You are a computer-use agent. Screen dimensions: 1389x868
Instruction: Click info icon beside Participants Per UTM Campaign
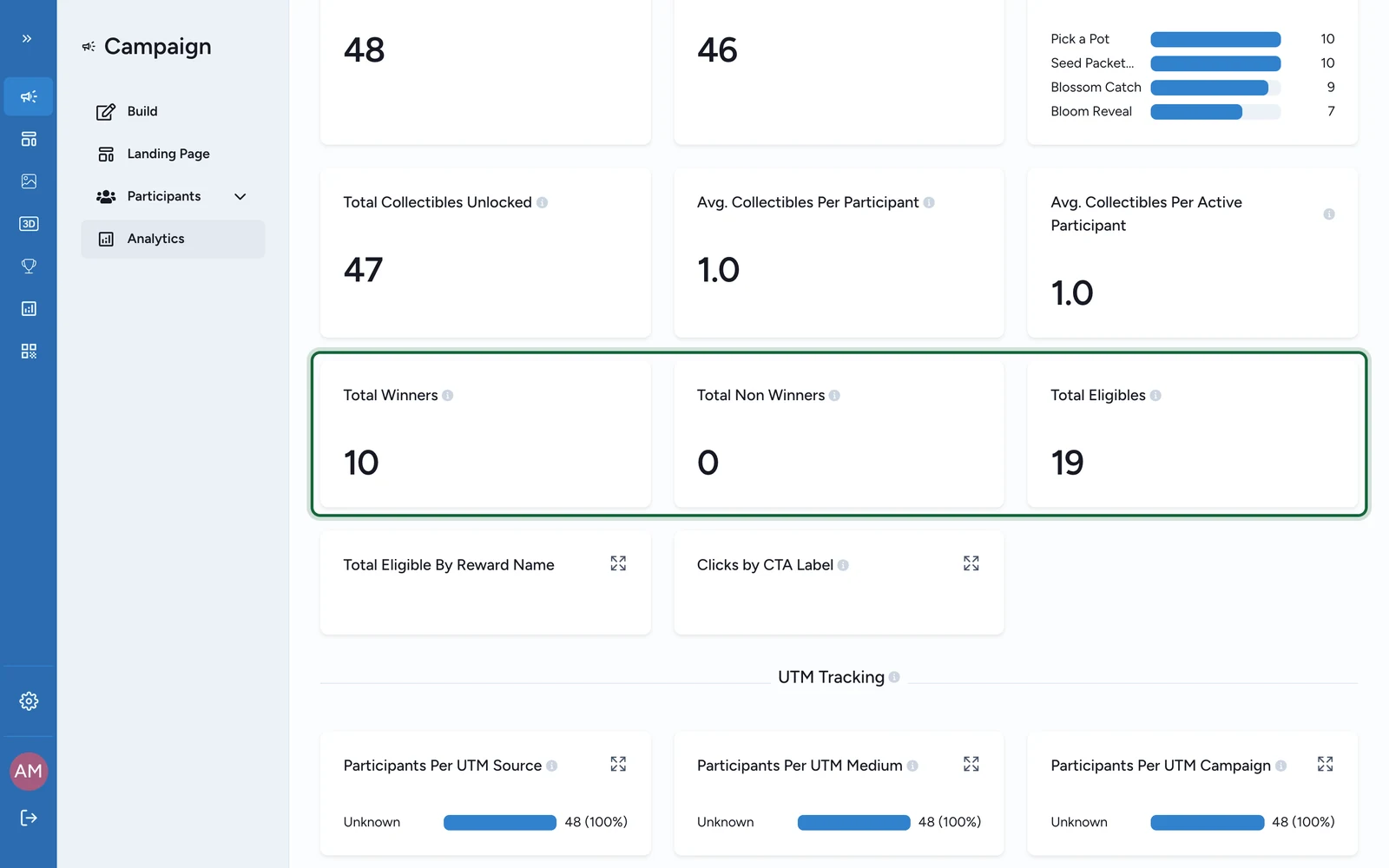1280,766
